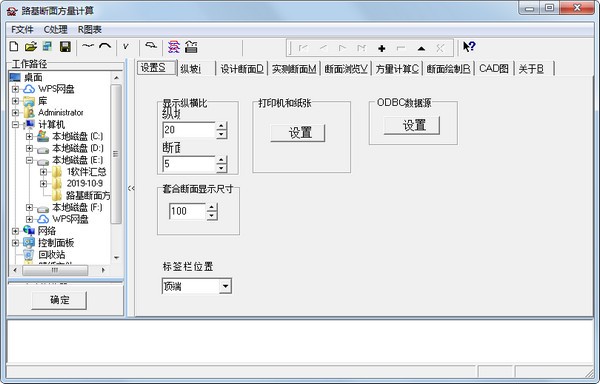600x384 pixels.
Task: Open the 标签栏位置 dropdown showing 顶端
Action: pyautogui.click(x=225, y=286)
